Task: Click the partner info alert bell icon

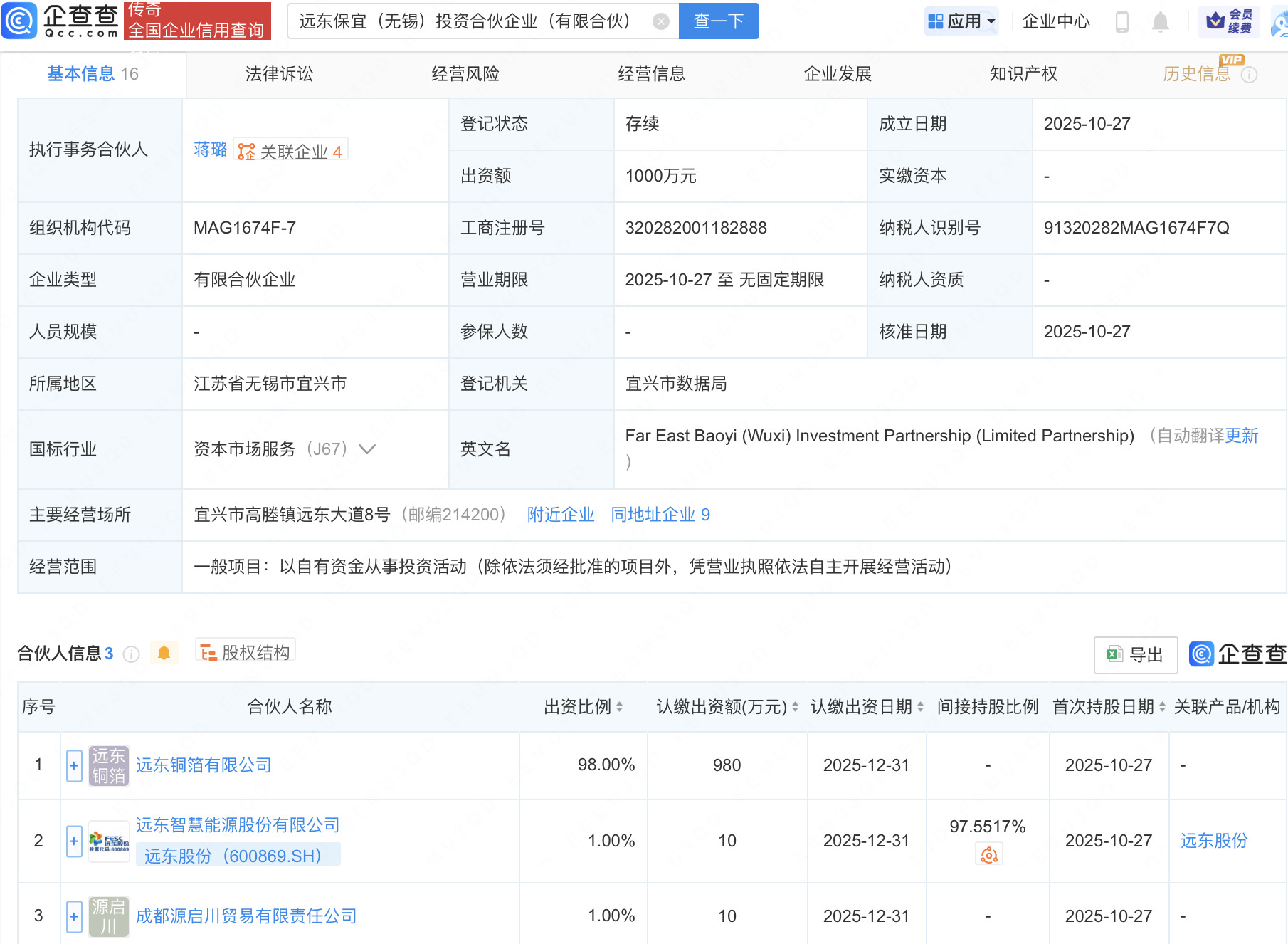Action: (164, 653)
